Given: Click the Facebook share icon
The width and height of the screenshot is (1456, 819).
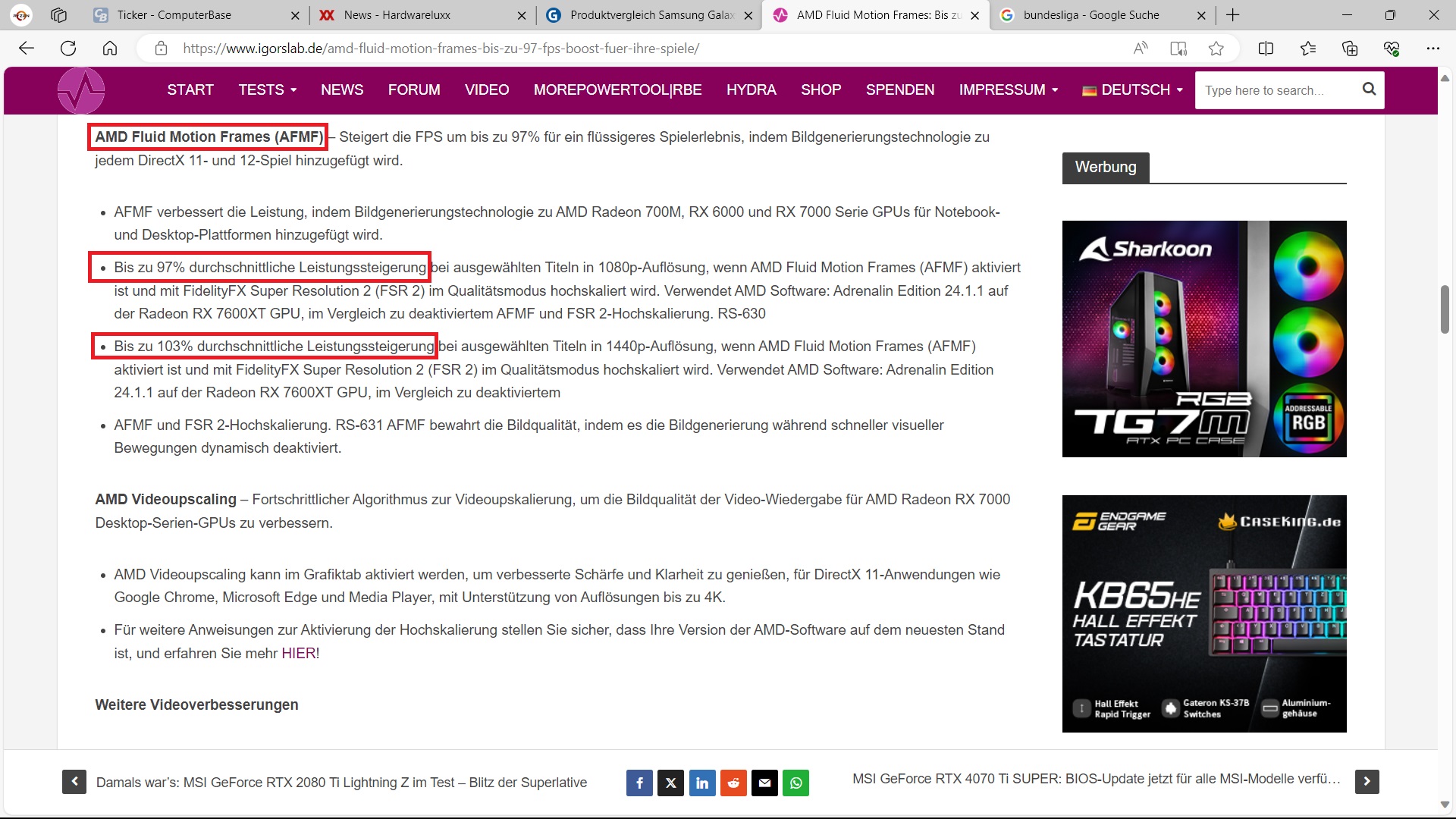Looking at the screenshot, I should click(639, 783).
